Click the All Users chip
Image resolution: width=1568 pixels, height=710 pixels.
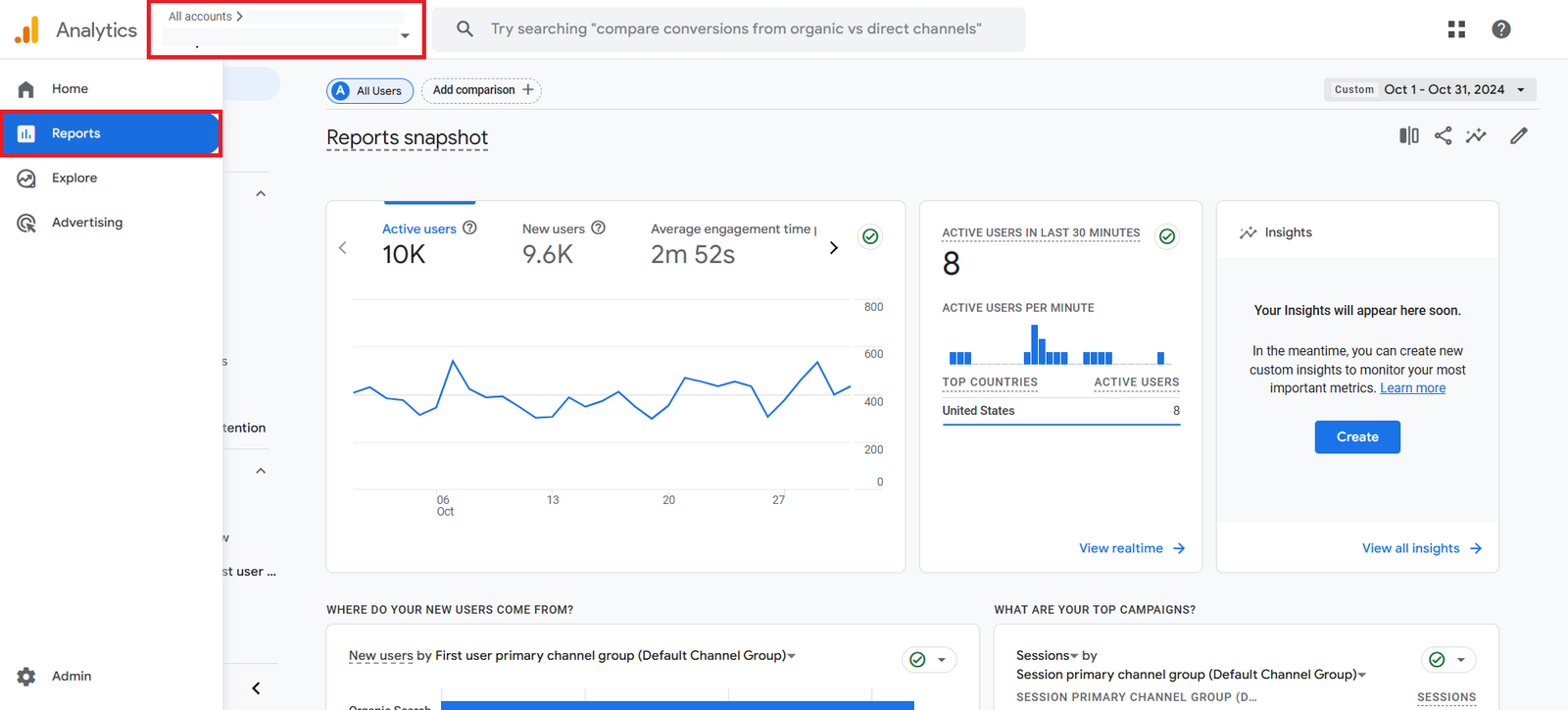[x=369, y=90]
